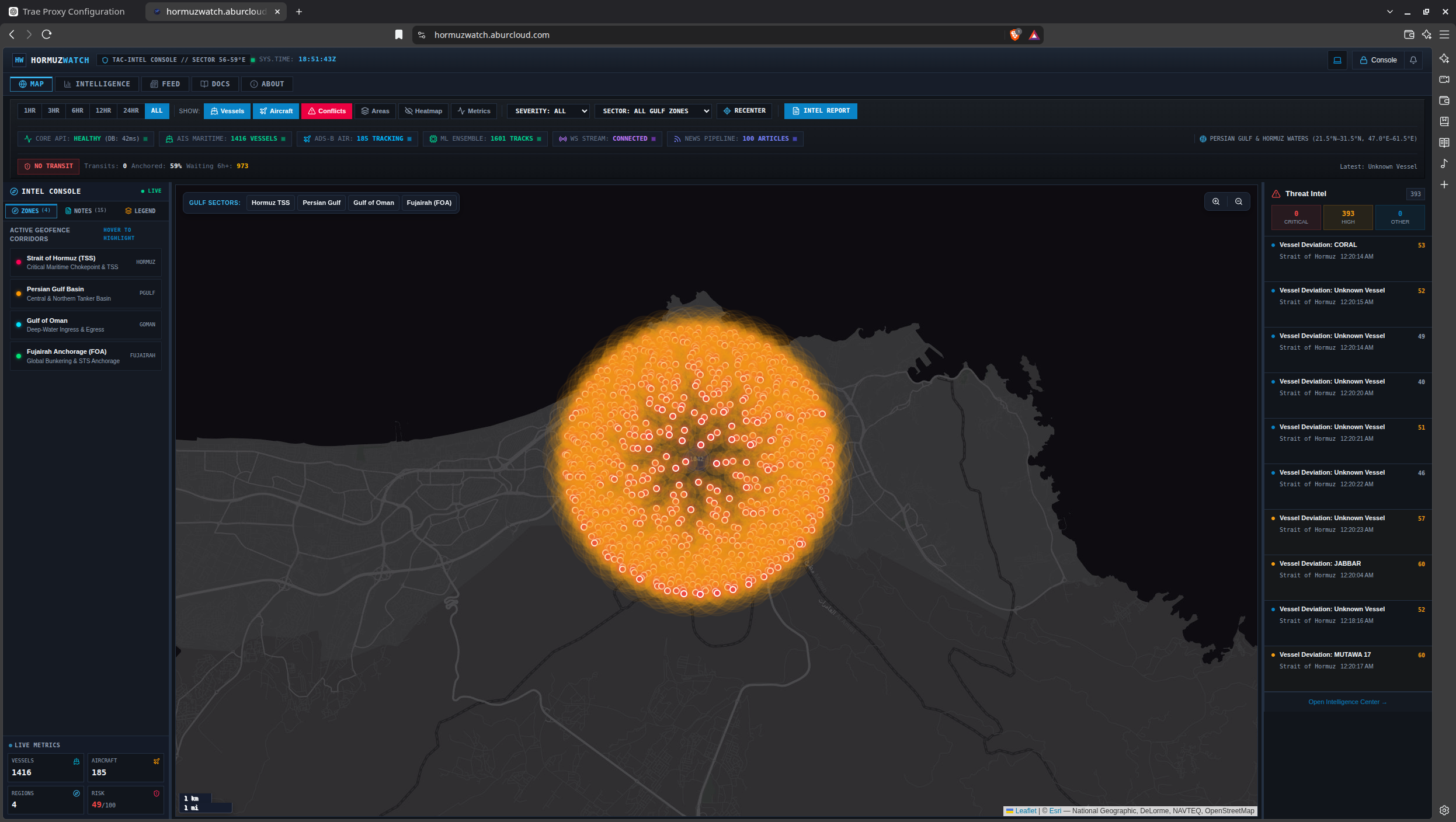Viewport: 1456px width, 822px height.
Task: Open the reading list icon in browser sidebar
Action: pos(1444,142)
